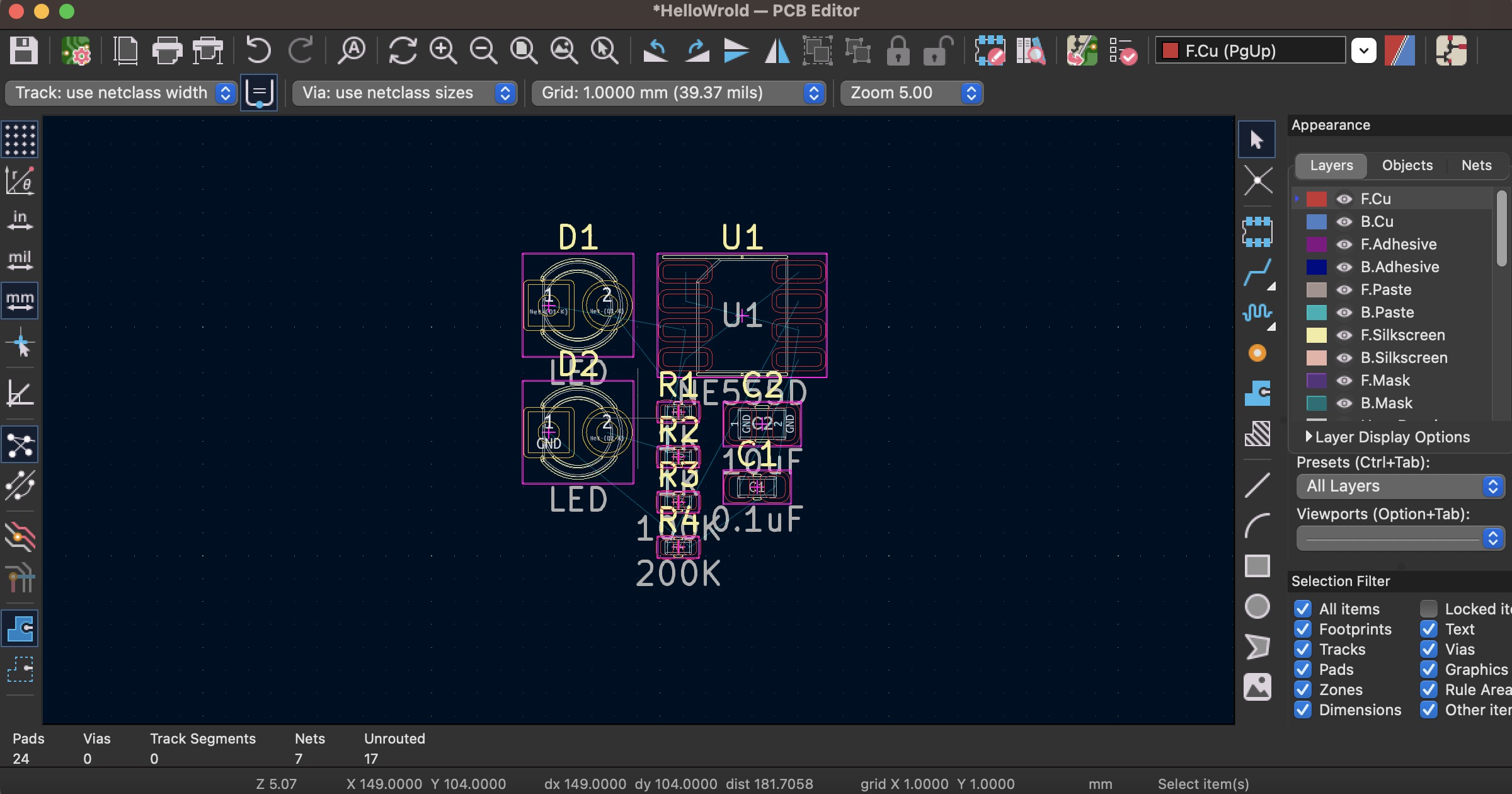Switch to the Nets tab

click(x=1476, y=165)
